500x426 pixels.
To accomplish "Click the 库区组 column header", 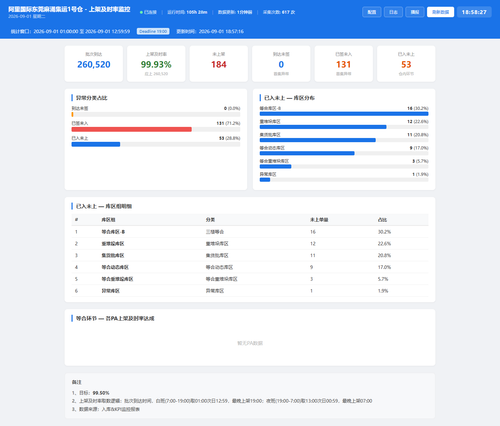I will [108, 220].
